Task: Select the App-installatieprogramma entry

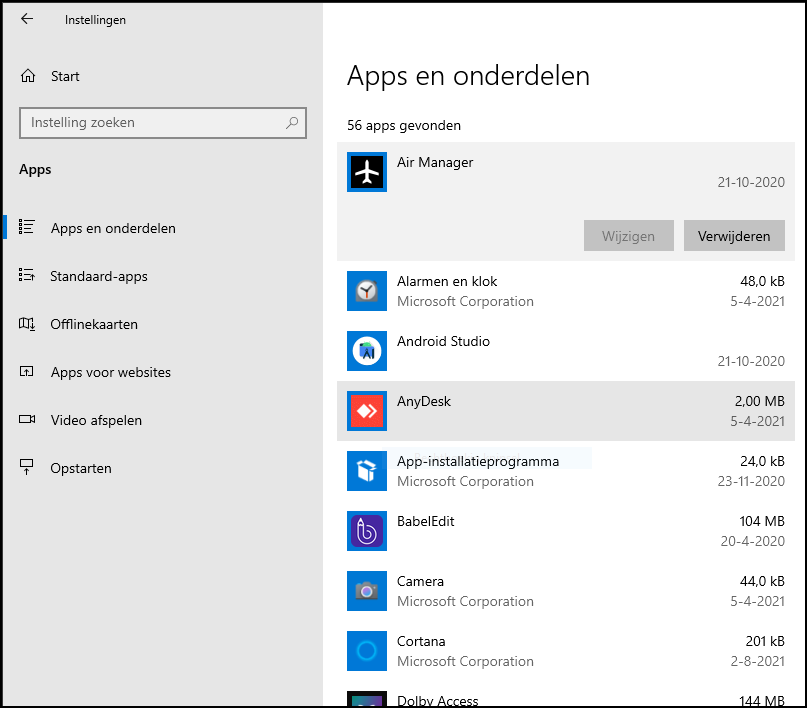Action: (566, 471)
